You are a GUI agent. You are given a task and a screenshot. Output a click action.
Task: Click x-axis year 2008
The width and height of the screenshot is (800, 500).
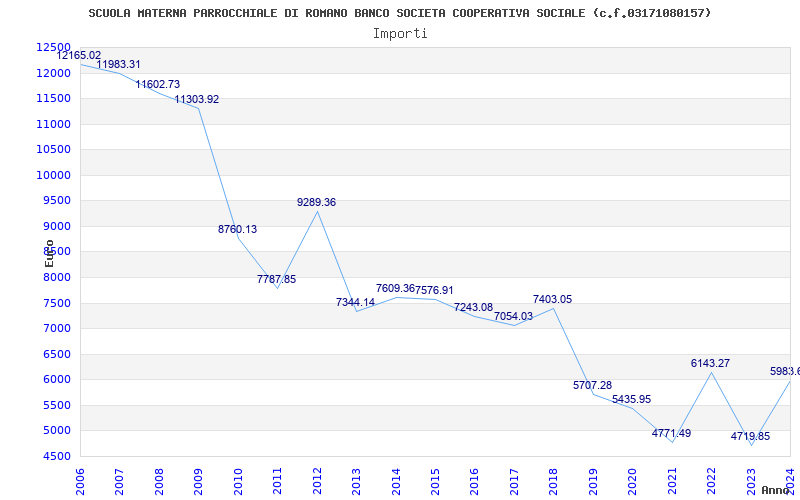pyautogui.click(x=159, y=481)
